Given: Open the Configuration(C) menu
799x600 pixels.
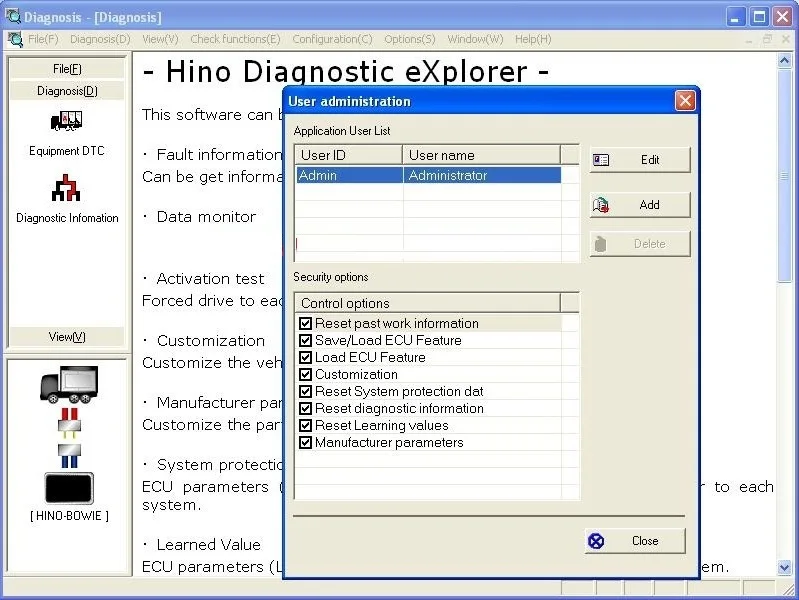Looking at the screenshot, I should [332, 39].
